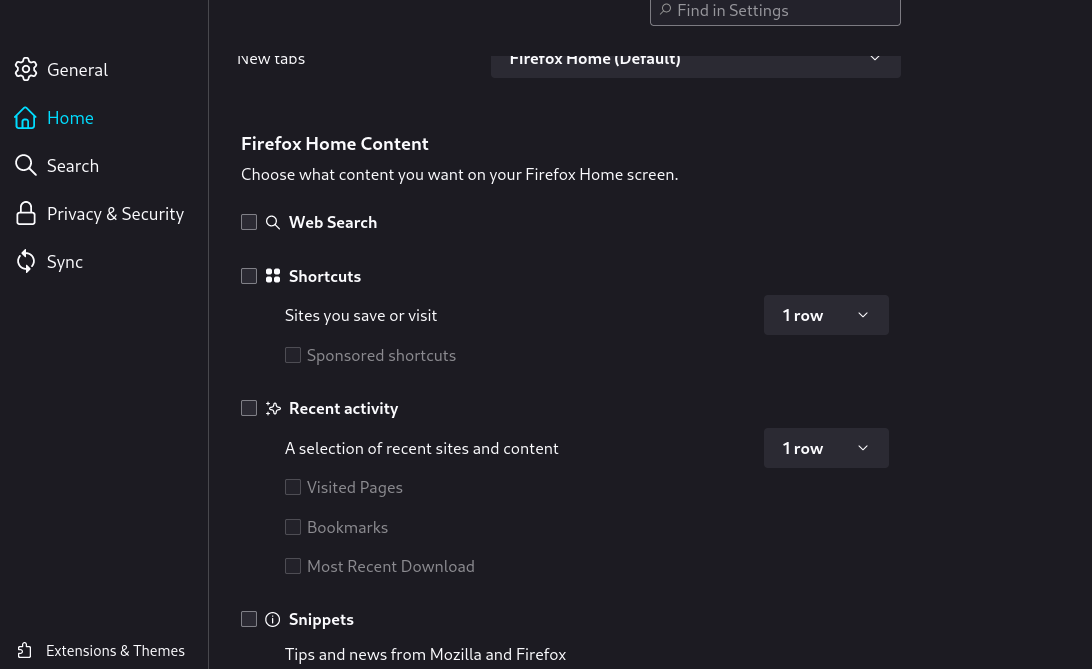Image resolution: width=1092 pixels, height=669 pixels.
Task: Focus the Find in Settings field
Action: pos(785,11)
